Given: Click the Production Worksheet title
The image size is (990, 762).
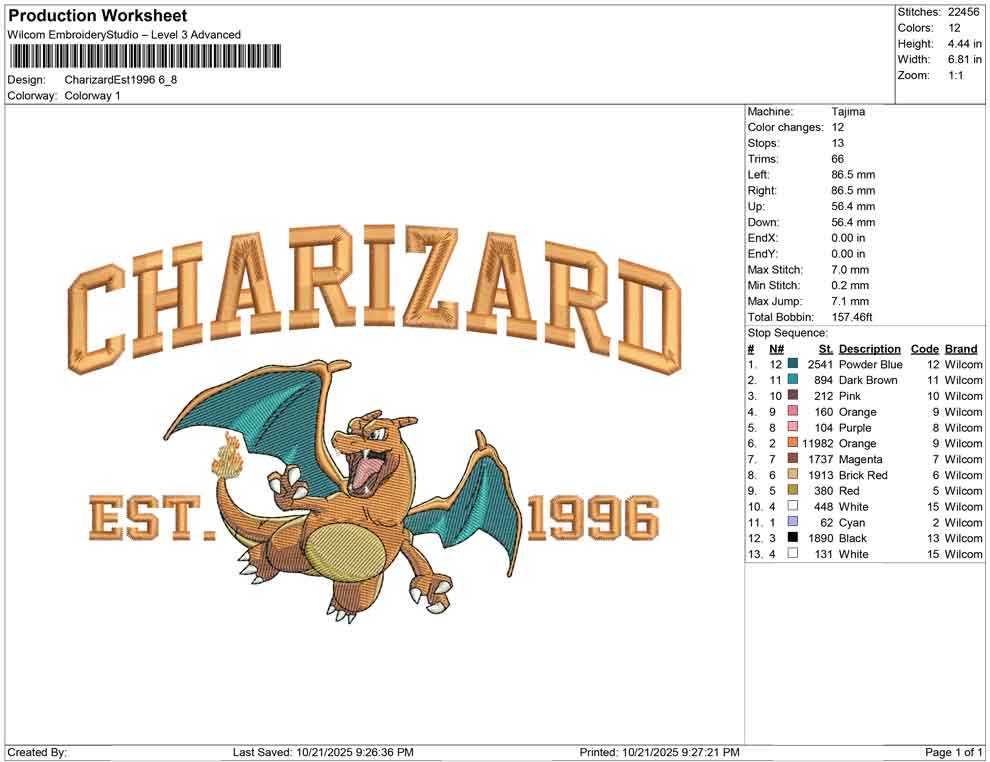Looking at the screenshot, I should point(98,15).
